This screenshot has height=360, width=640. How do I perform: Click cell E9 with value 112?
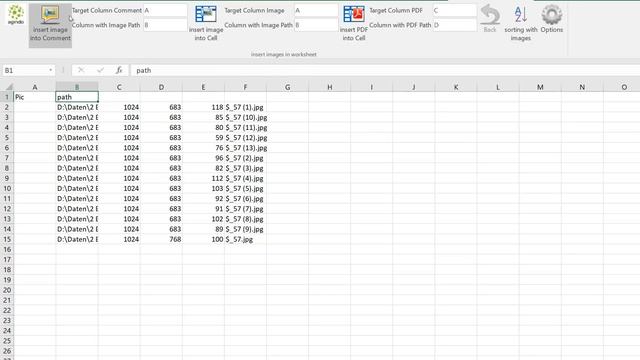point(203,178)
